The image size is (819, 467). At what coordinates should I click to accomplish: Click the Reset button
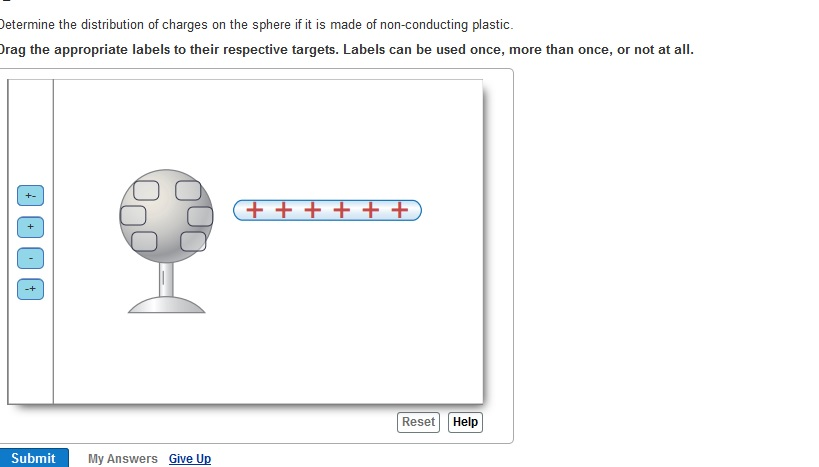pyautogui.click(x=418, y=422)
